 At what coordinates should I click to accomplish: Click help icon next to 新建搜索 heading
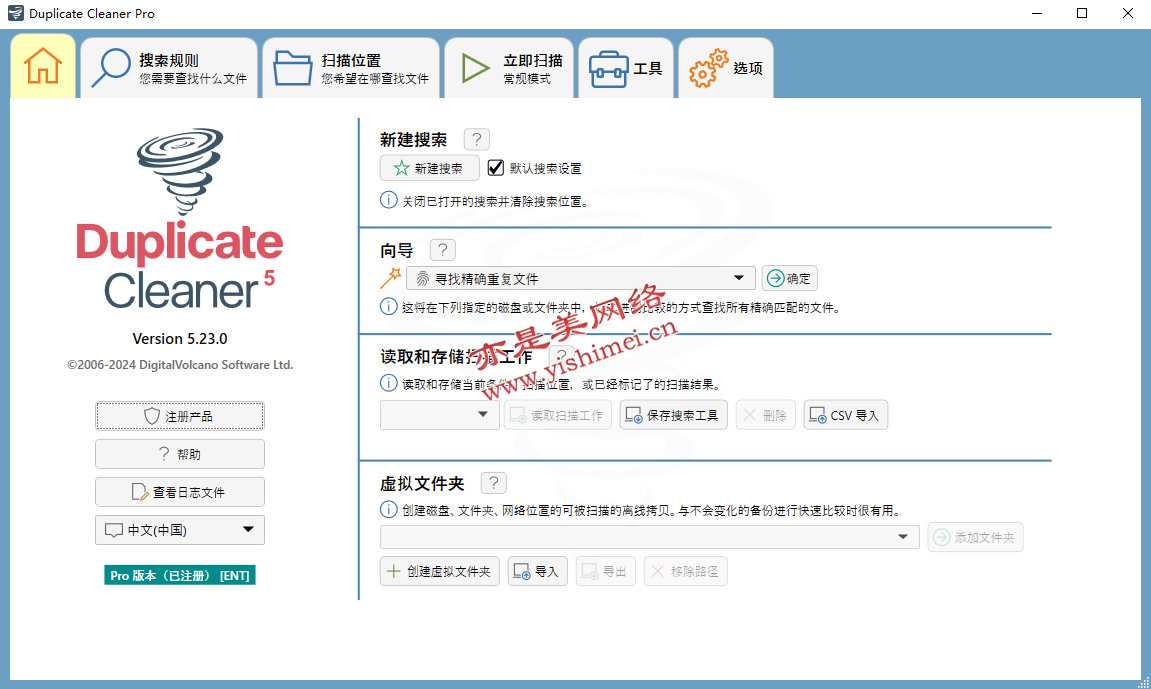click(x=477, y=139)
